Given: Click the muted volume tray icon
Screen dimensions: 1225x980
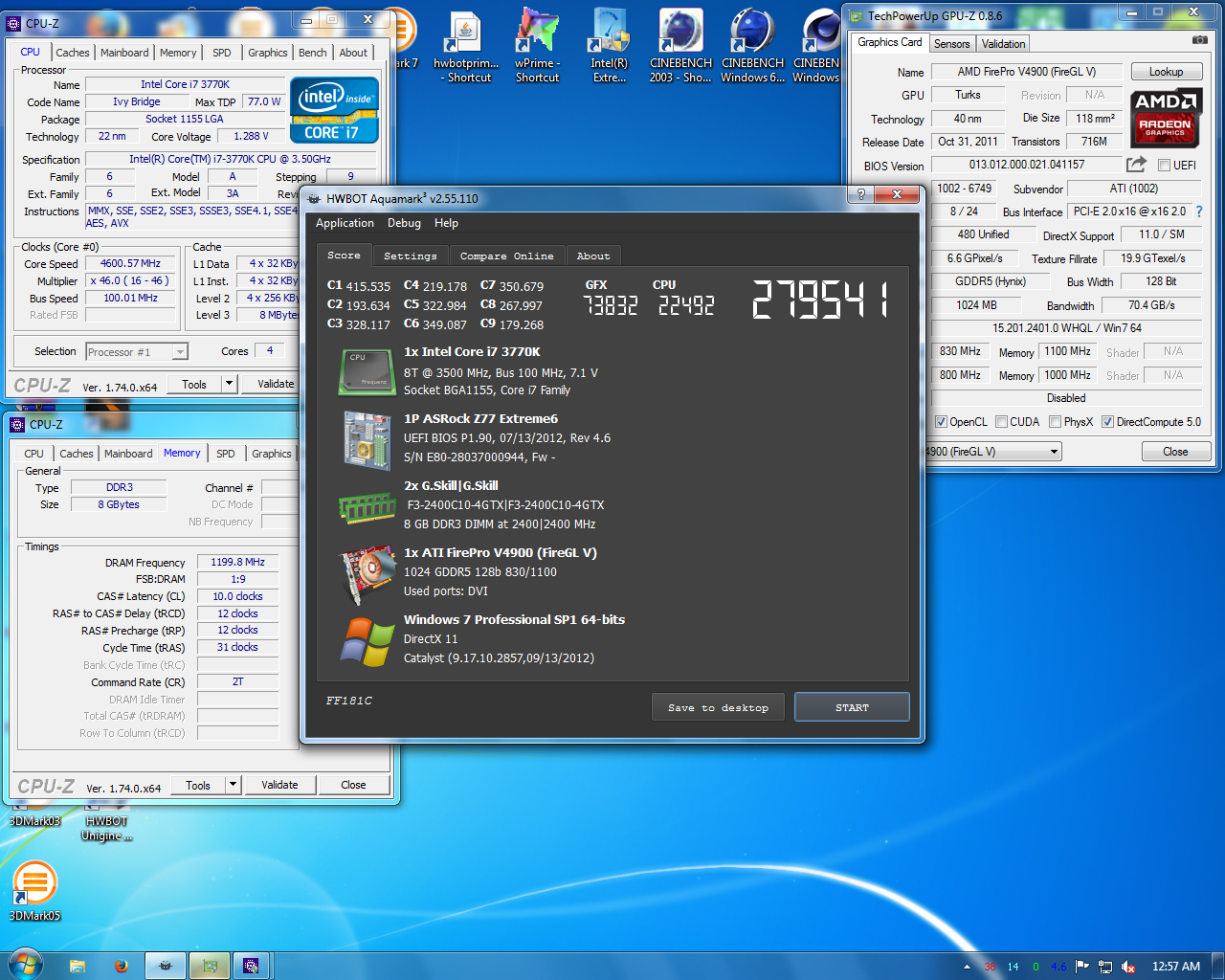Looking at the screenshot, I should click(1128, 967).
